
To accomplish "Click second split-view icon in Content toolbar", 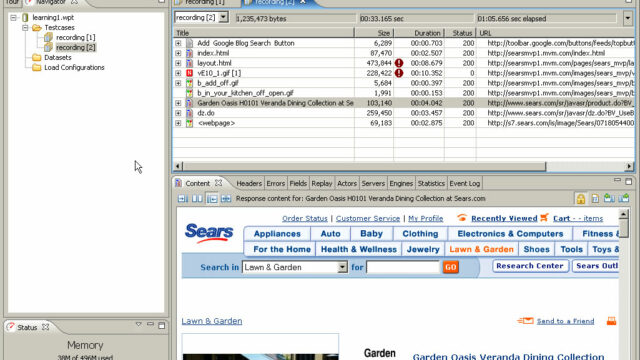I will click(197, 199).
